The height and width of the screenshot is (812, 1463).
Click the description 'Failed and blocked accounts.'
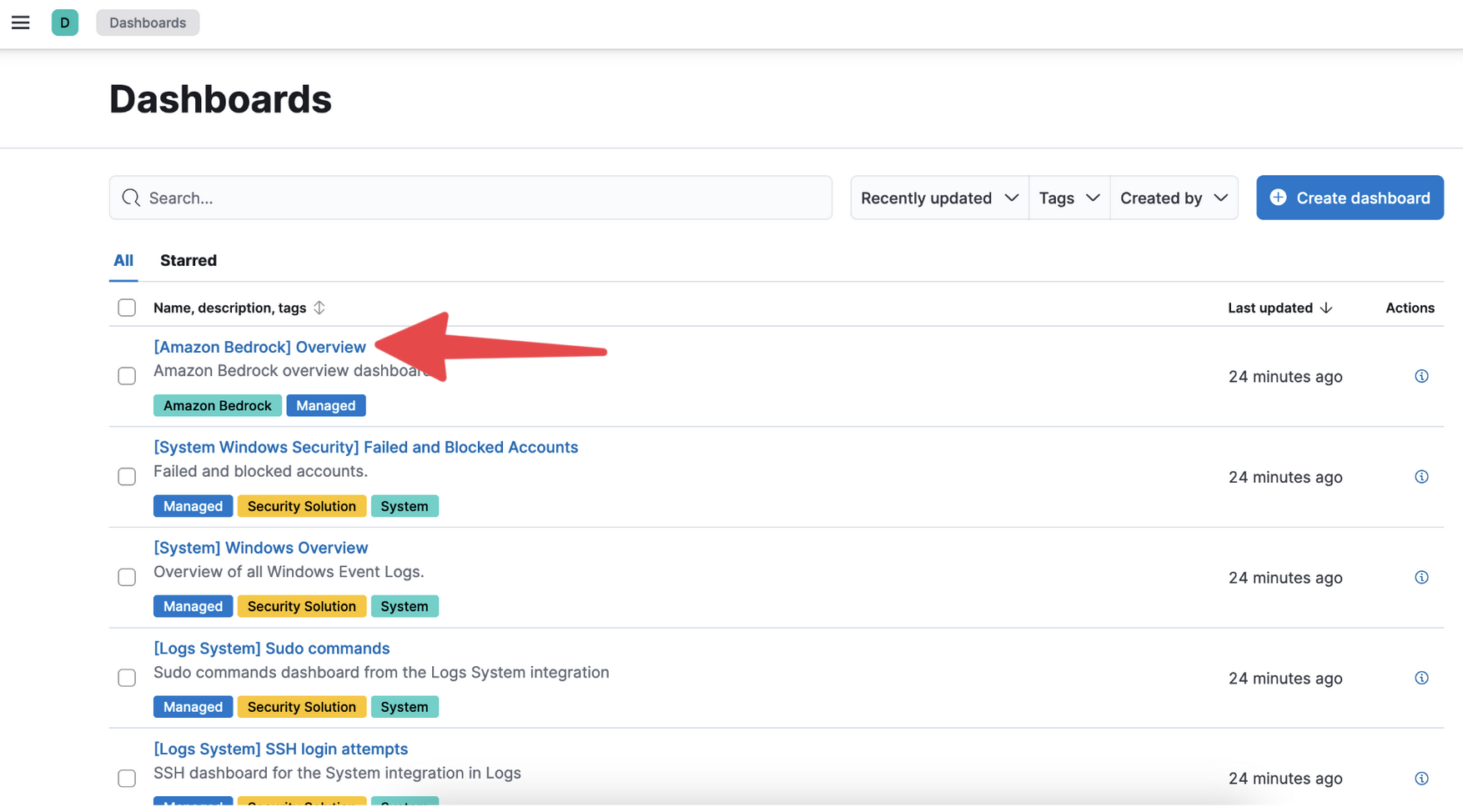click(x=260, y=471)
